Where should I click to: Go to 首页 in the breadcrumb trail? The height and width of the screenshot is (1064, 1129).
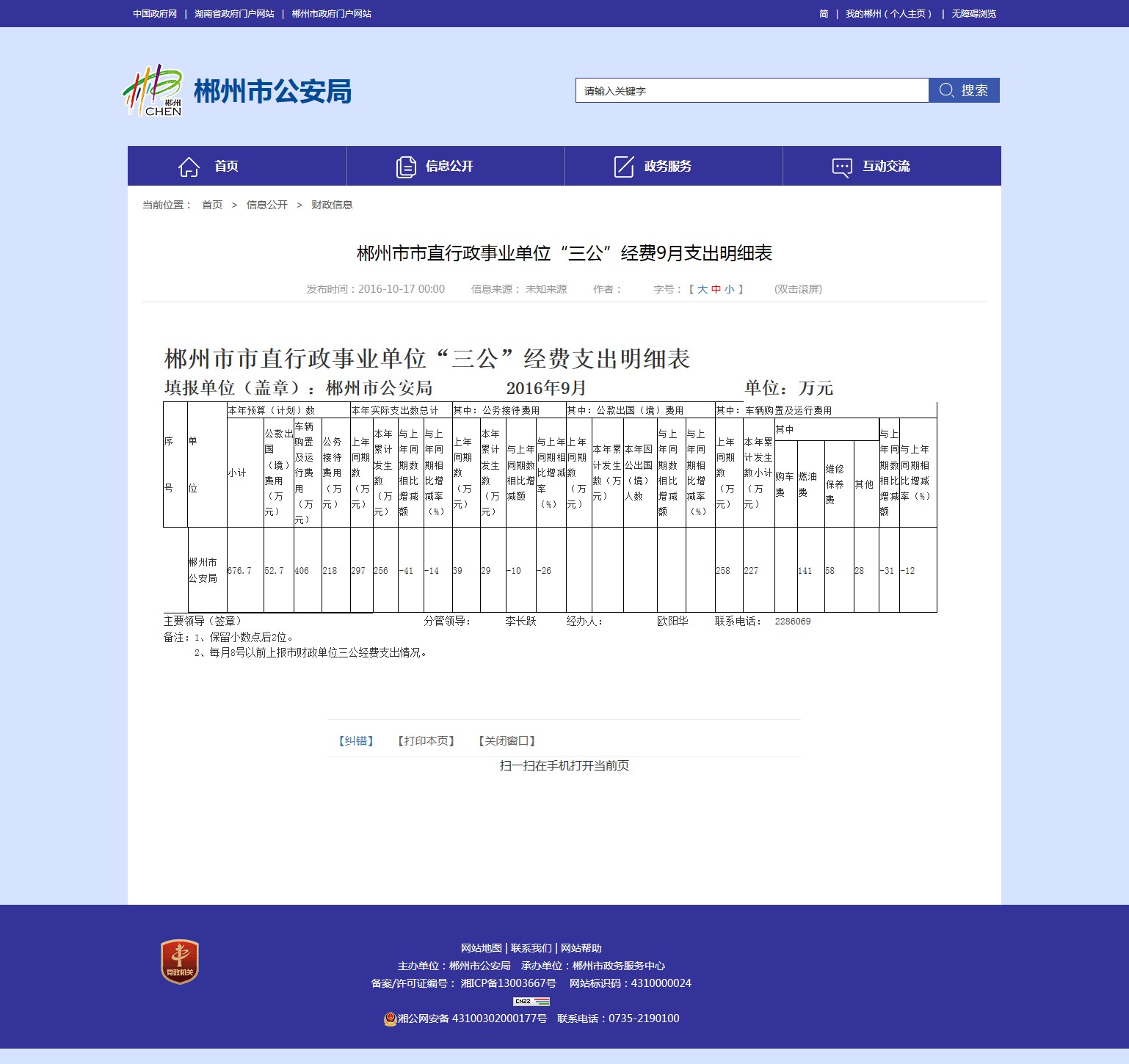(212, 205)
